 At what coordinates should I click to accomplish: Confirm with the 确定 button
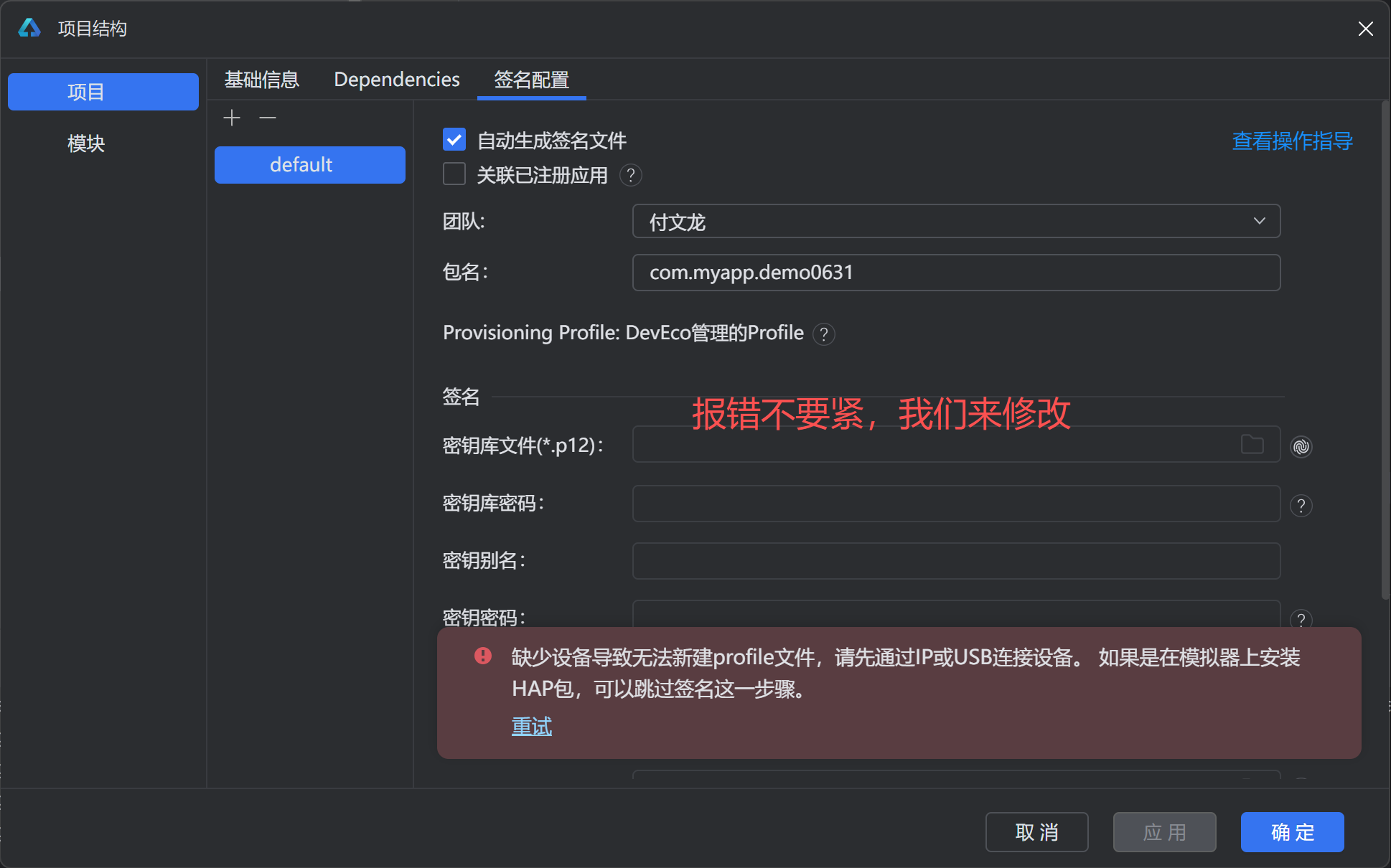click(x=1292, y=832)
